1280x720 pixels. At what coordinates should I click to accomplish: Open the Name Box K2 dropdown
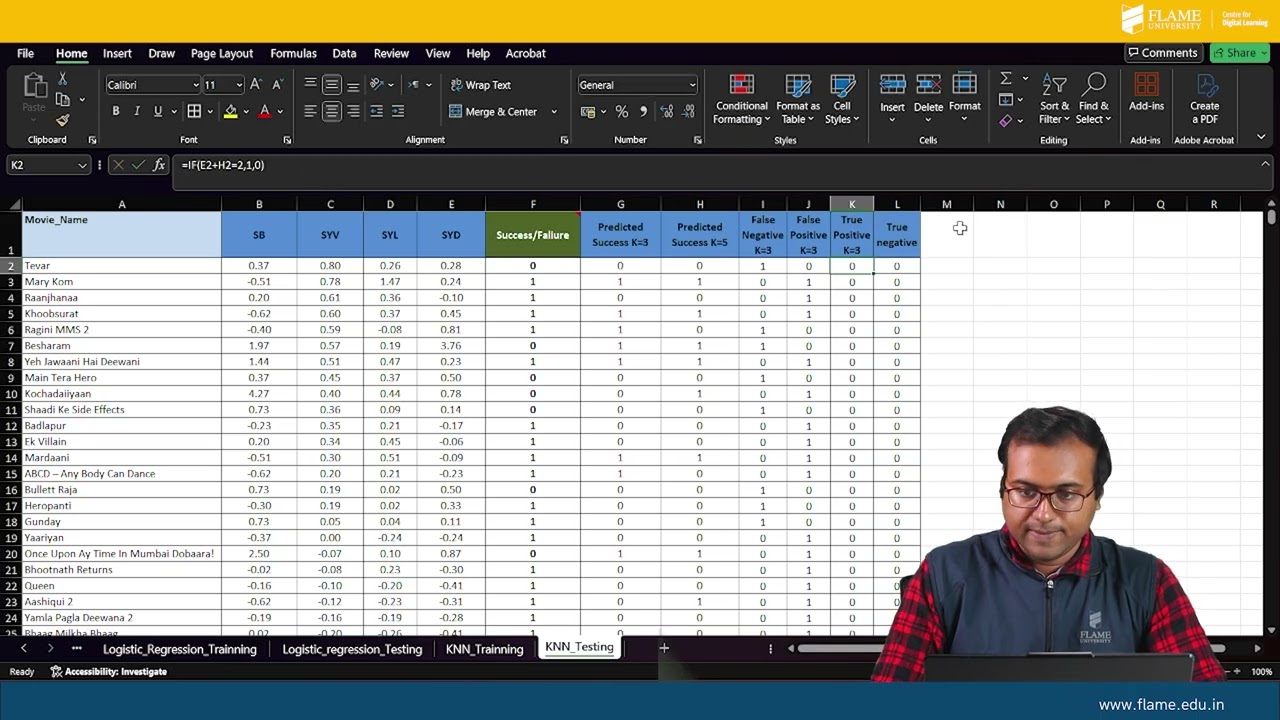[82, 165]
